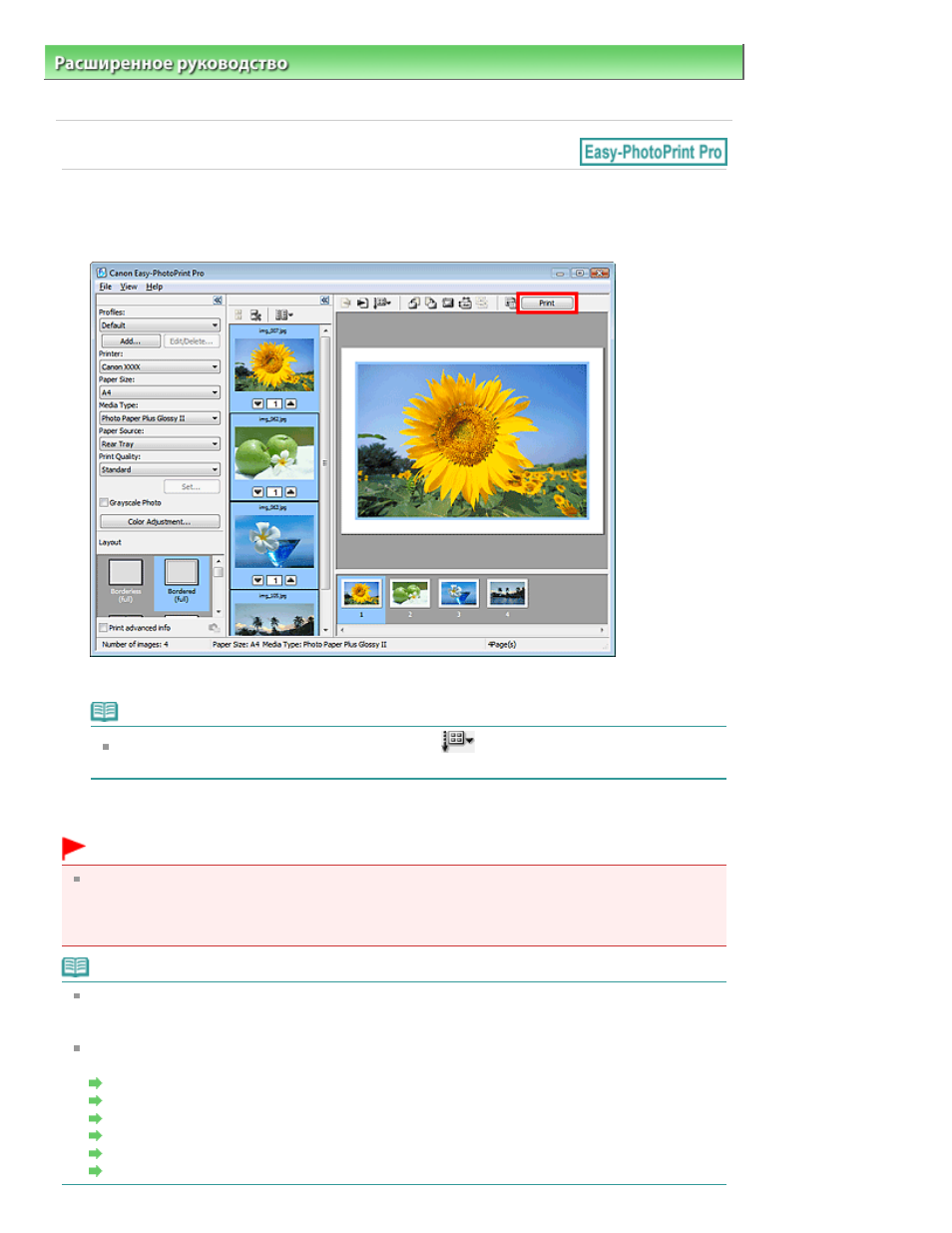Select page 1 sunflower thumbnail in filmstrip
Viewport: 952px width, 1233px height.
(x=361, y=593)
